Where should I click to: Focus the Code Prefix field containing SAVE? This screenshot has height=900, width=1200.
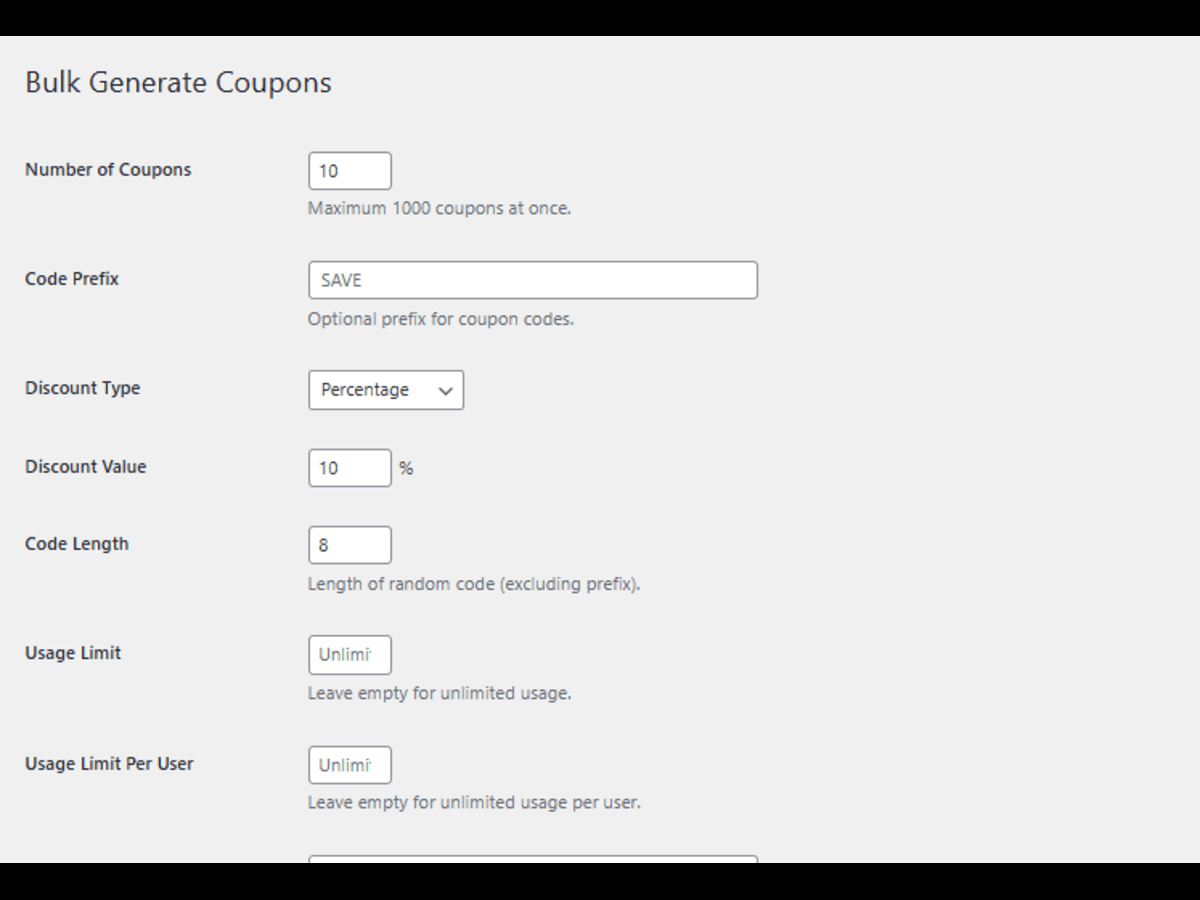533,280
